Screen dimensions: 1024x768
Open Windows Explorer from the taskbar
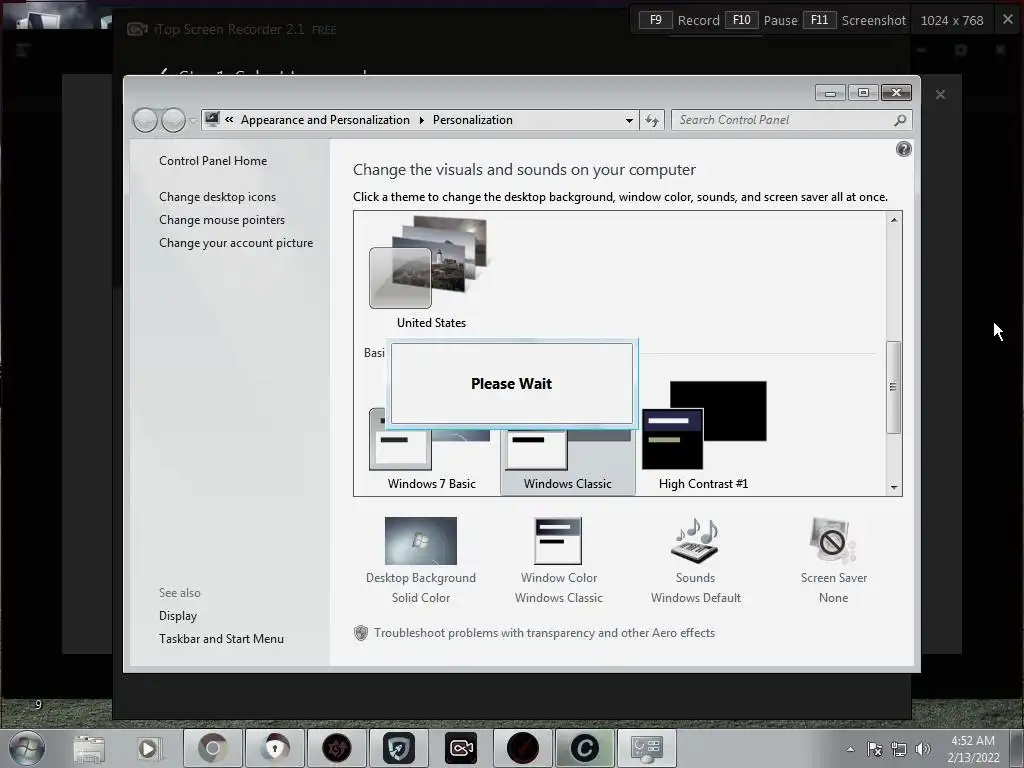click(x=89, y=748)
